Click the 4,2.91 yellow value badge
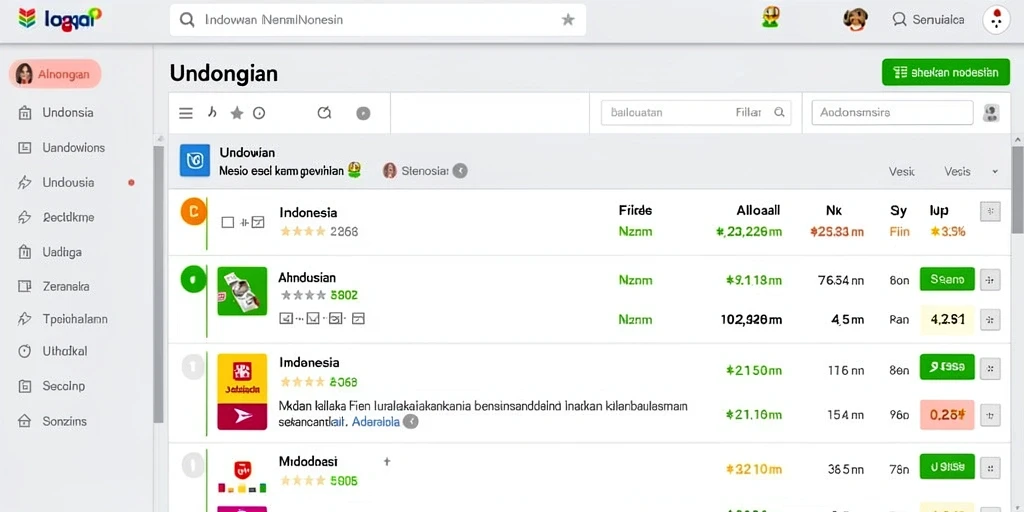1024x512 pixels. click(947, 320)
